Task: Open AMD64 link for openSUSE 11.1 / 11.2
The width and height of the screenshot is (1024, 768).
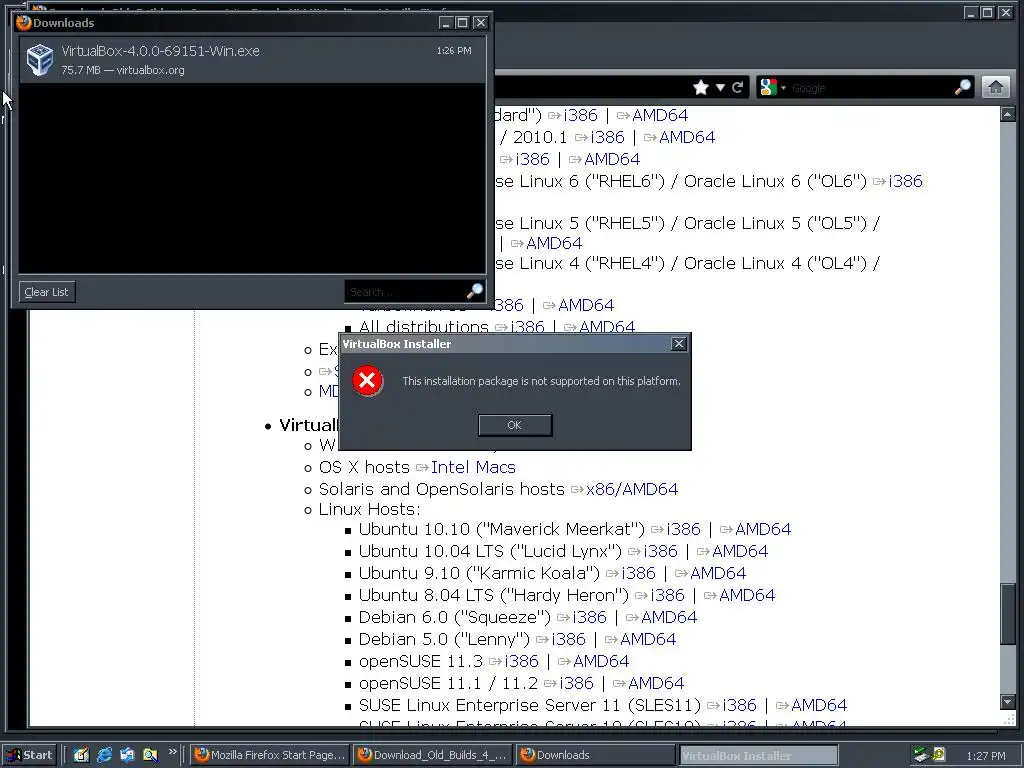Action: (x=656, y=684)
